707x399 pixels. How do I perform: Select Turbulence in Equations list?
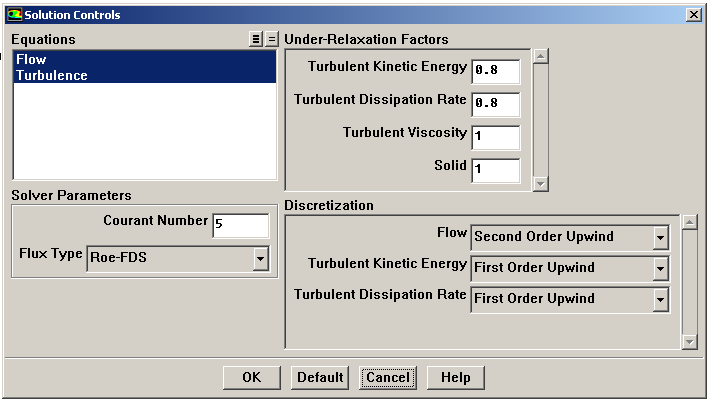(x=145, y=75)
